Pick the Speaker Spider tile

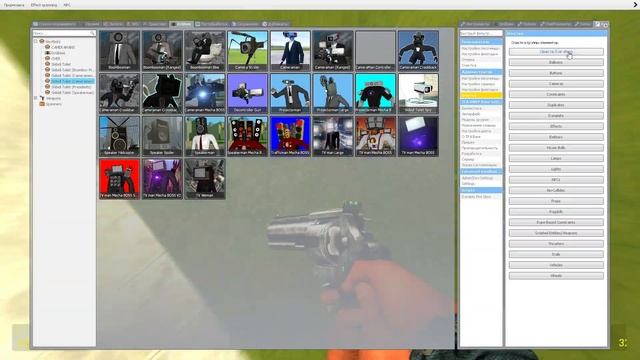tap(162, 136)
